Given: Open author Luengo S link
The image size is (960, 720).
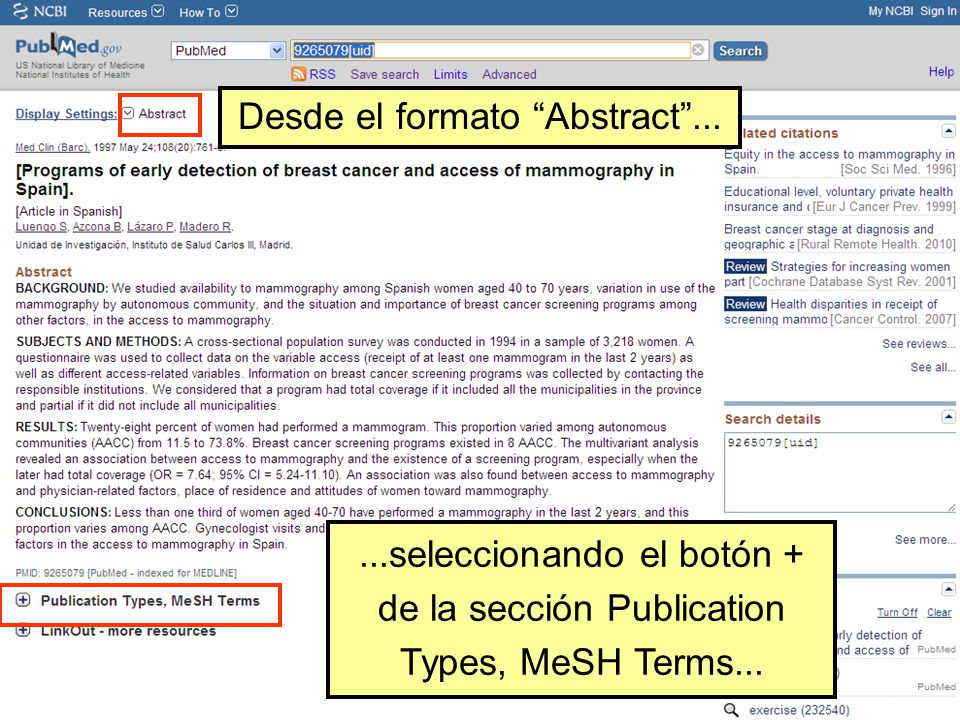Looking at the screenshot, I should (41, 227).
